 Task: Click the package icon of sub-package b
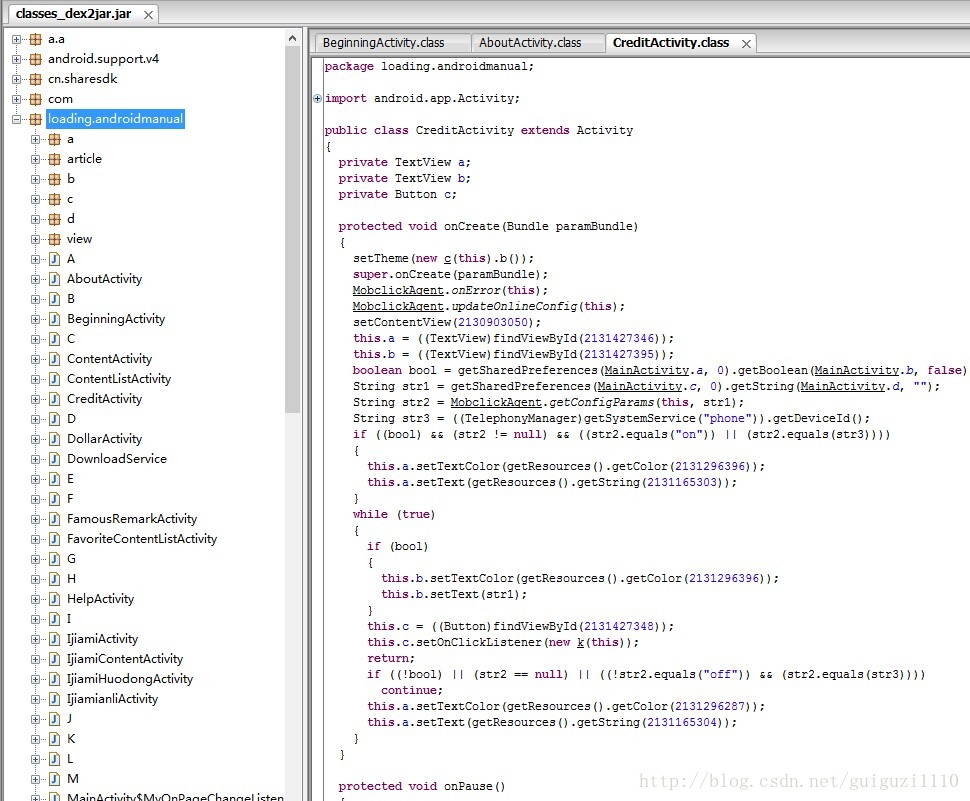point(54,179)
